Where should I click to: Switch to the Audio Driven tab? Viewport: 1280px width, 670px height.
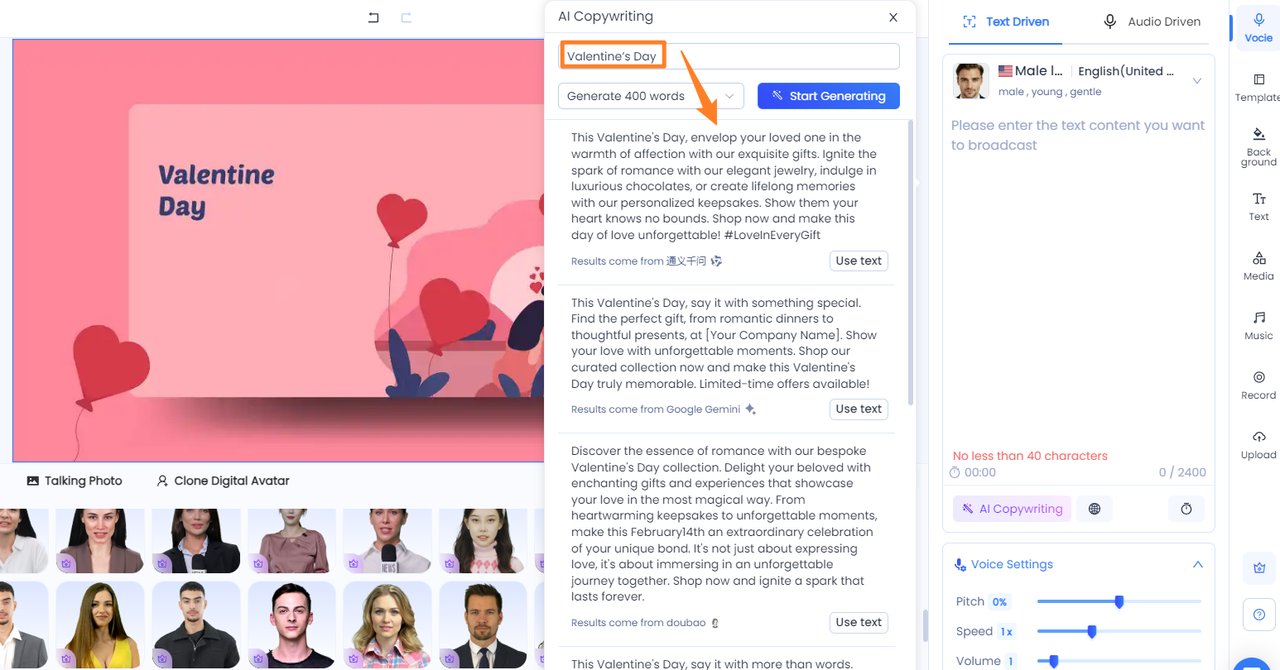pyautogui.click(x=1151, y=21)
